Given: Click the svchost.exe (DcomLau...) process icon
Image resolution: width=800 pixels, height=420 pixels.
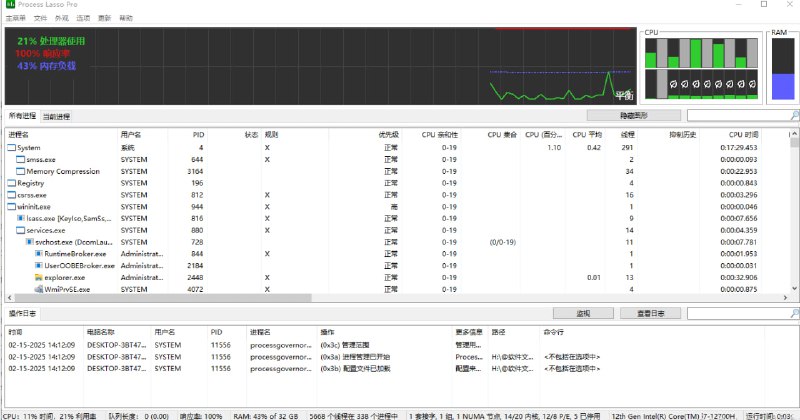Looking at the screenshot, I should point(30,242).
